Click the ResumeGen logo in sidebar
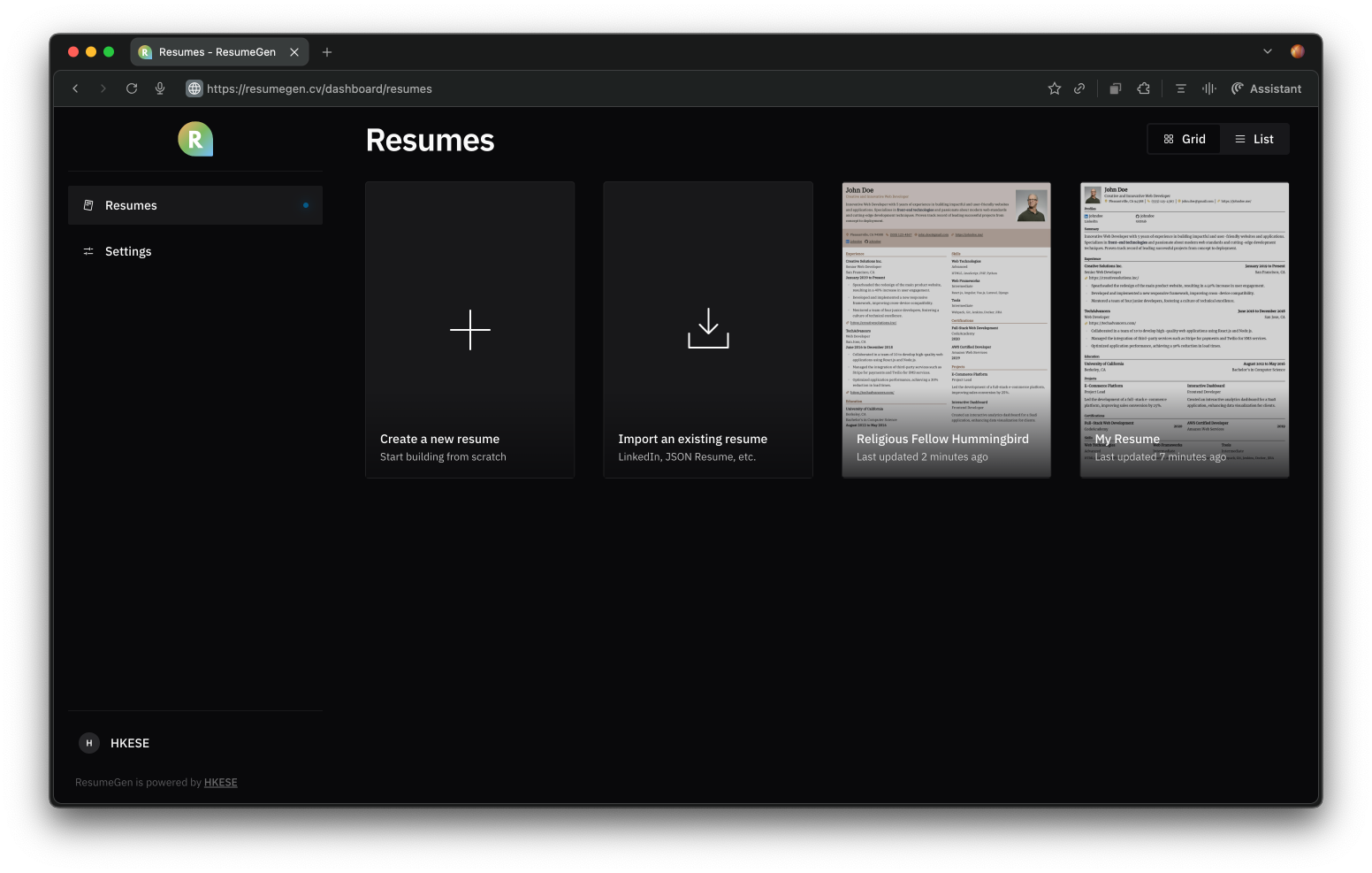 click(x=195, y=139)
